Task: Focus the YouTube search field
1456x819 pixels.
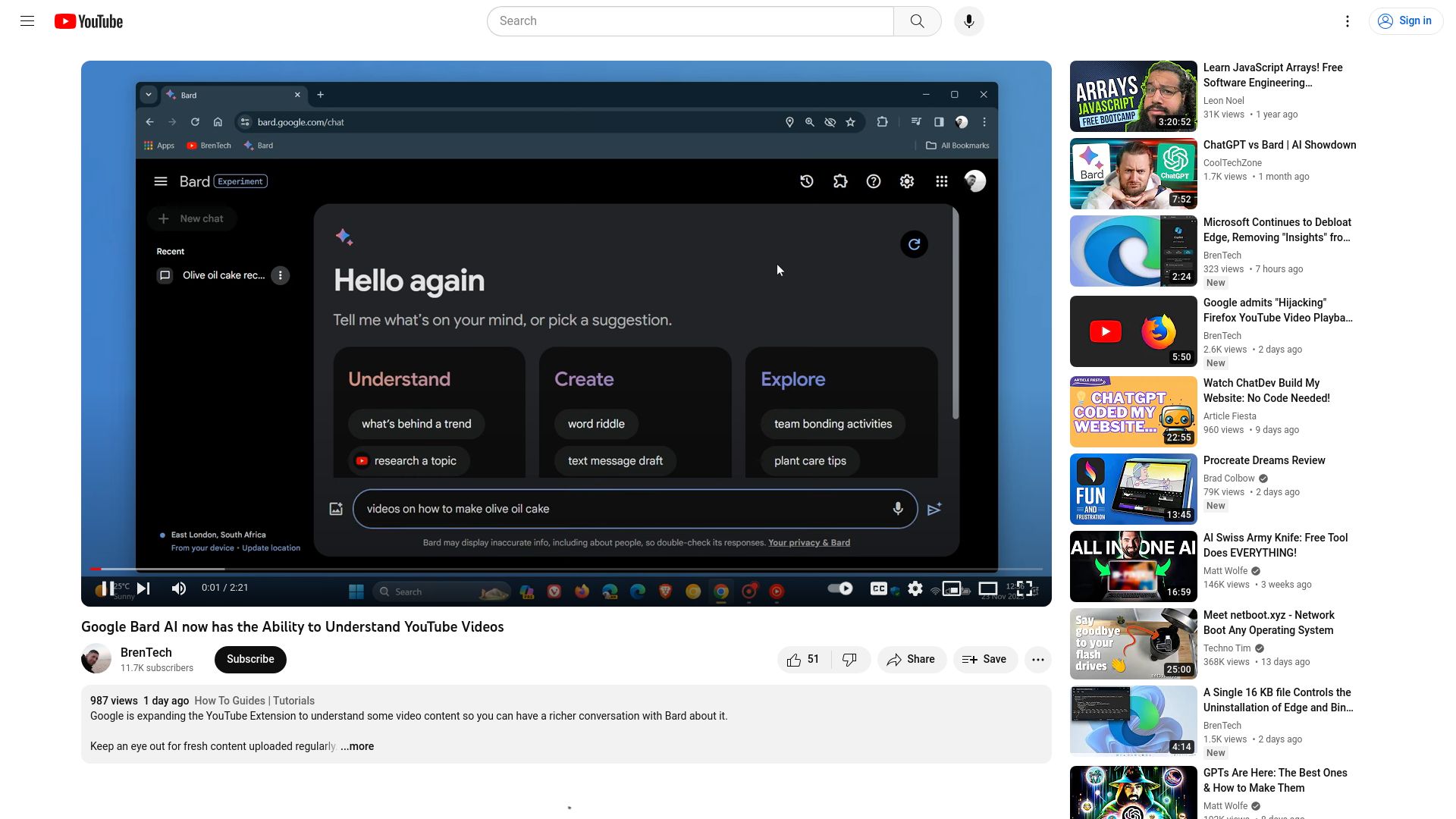Action: point(690,21)
